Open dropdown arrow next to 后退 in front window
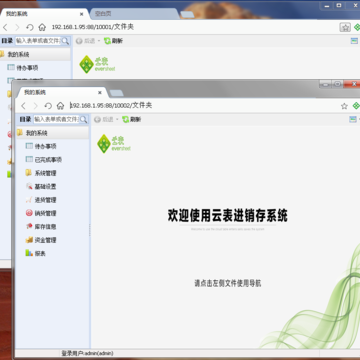The image size is (360, 360). pos(117,119)
